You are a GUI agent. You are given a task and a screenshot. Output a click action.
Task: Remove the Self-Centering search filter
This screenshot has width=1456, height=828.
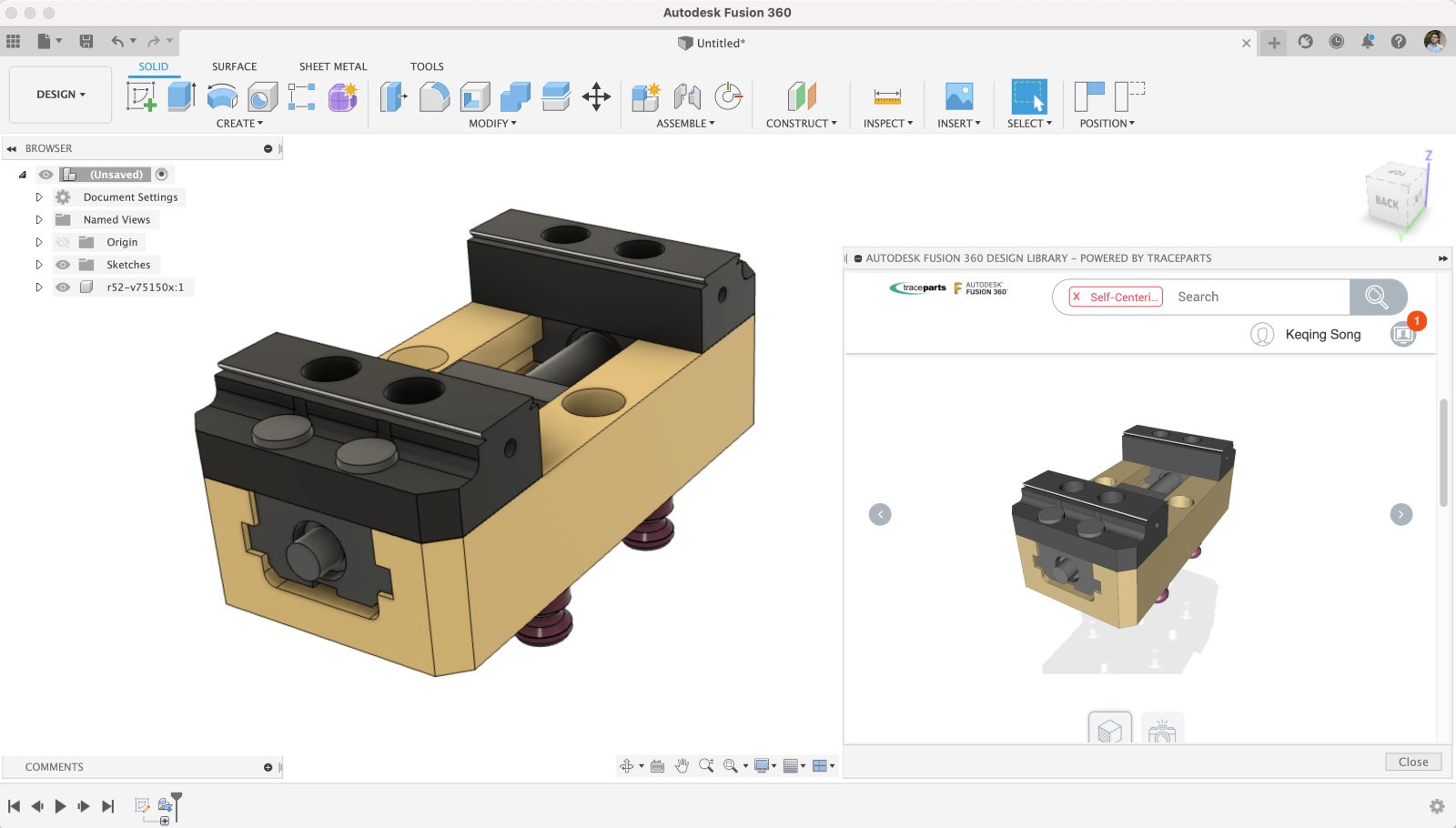1077,297
